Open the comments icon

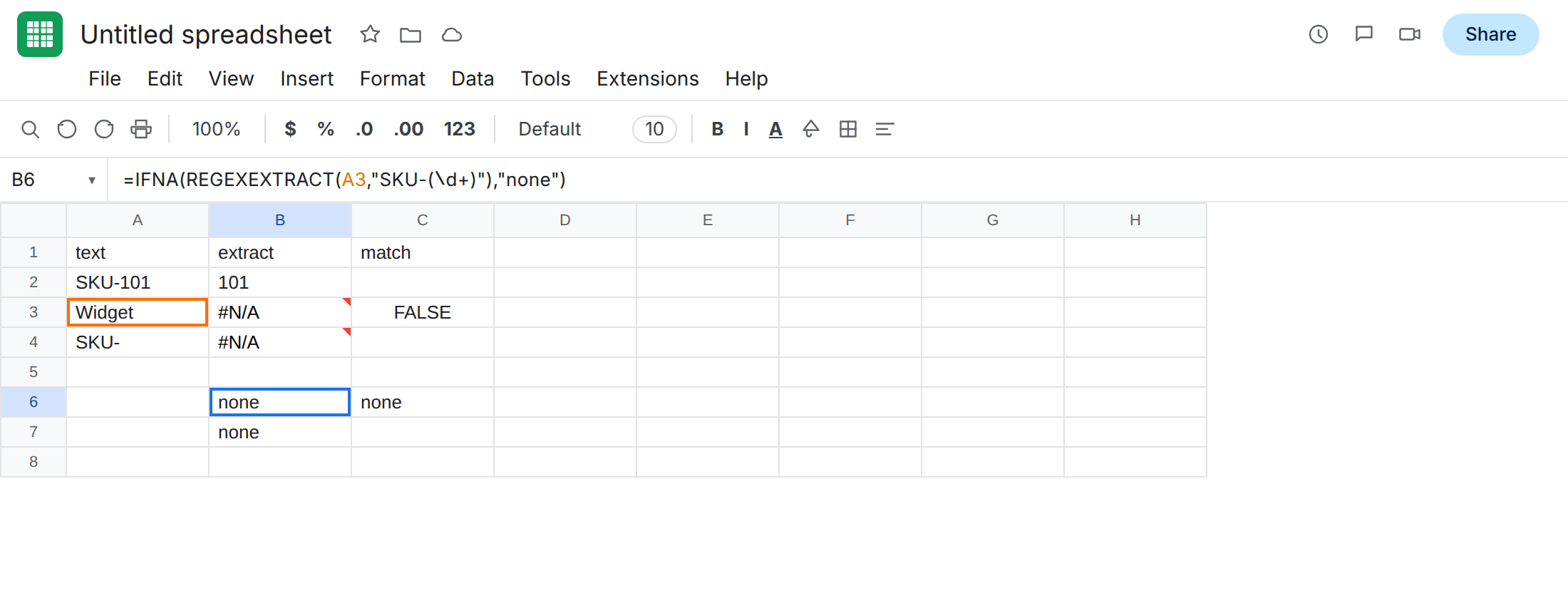coord(1364,34)
